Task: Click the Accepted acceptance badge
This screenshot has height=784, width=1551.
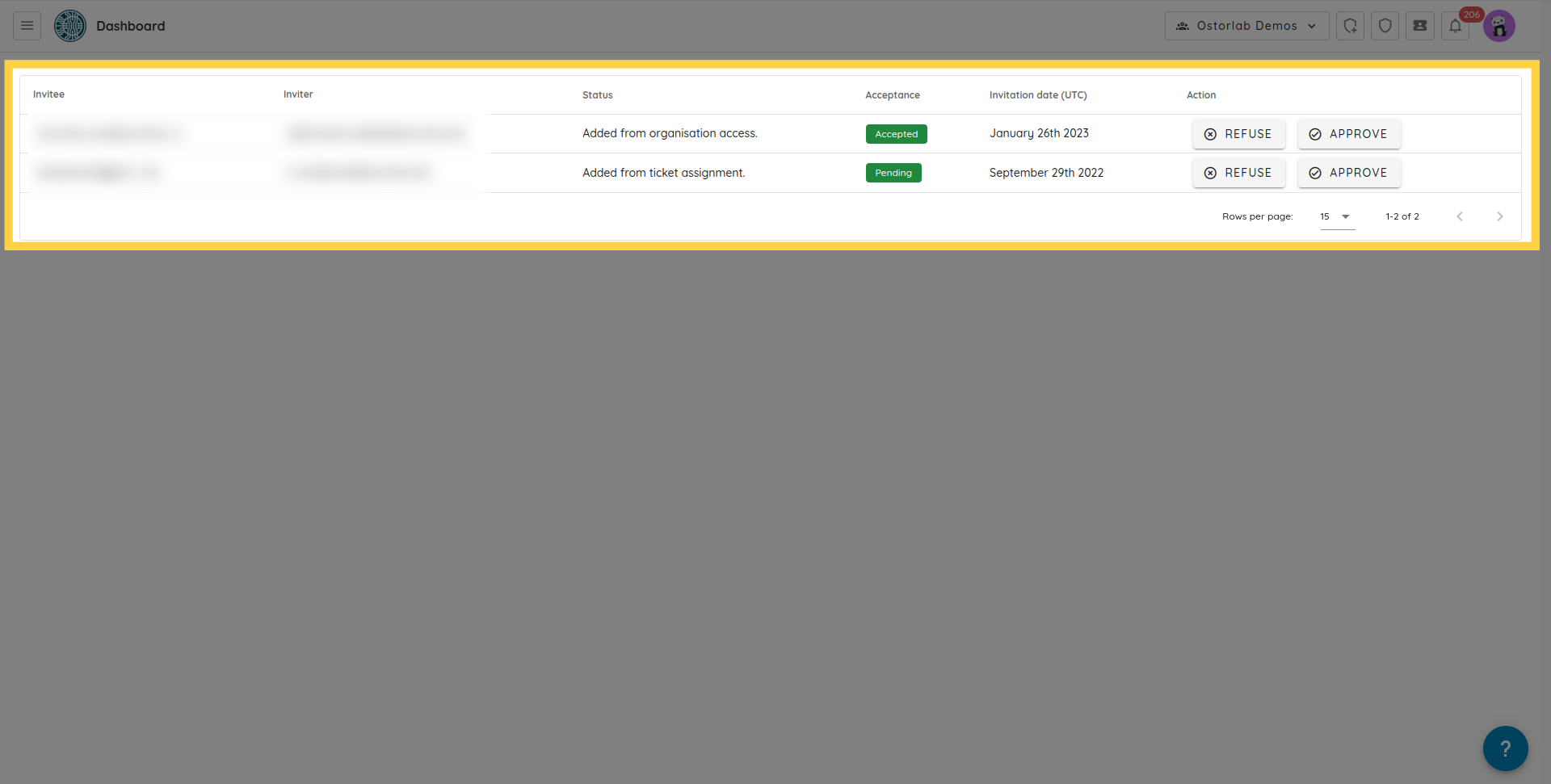Action: [x=896, y=134]
